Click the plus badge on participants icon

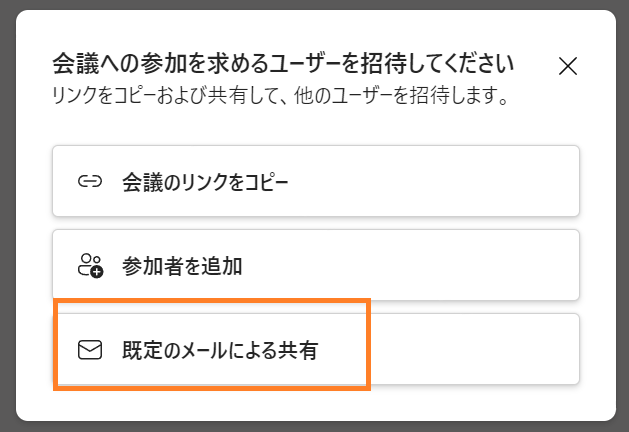(x=97, y=272)
